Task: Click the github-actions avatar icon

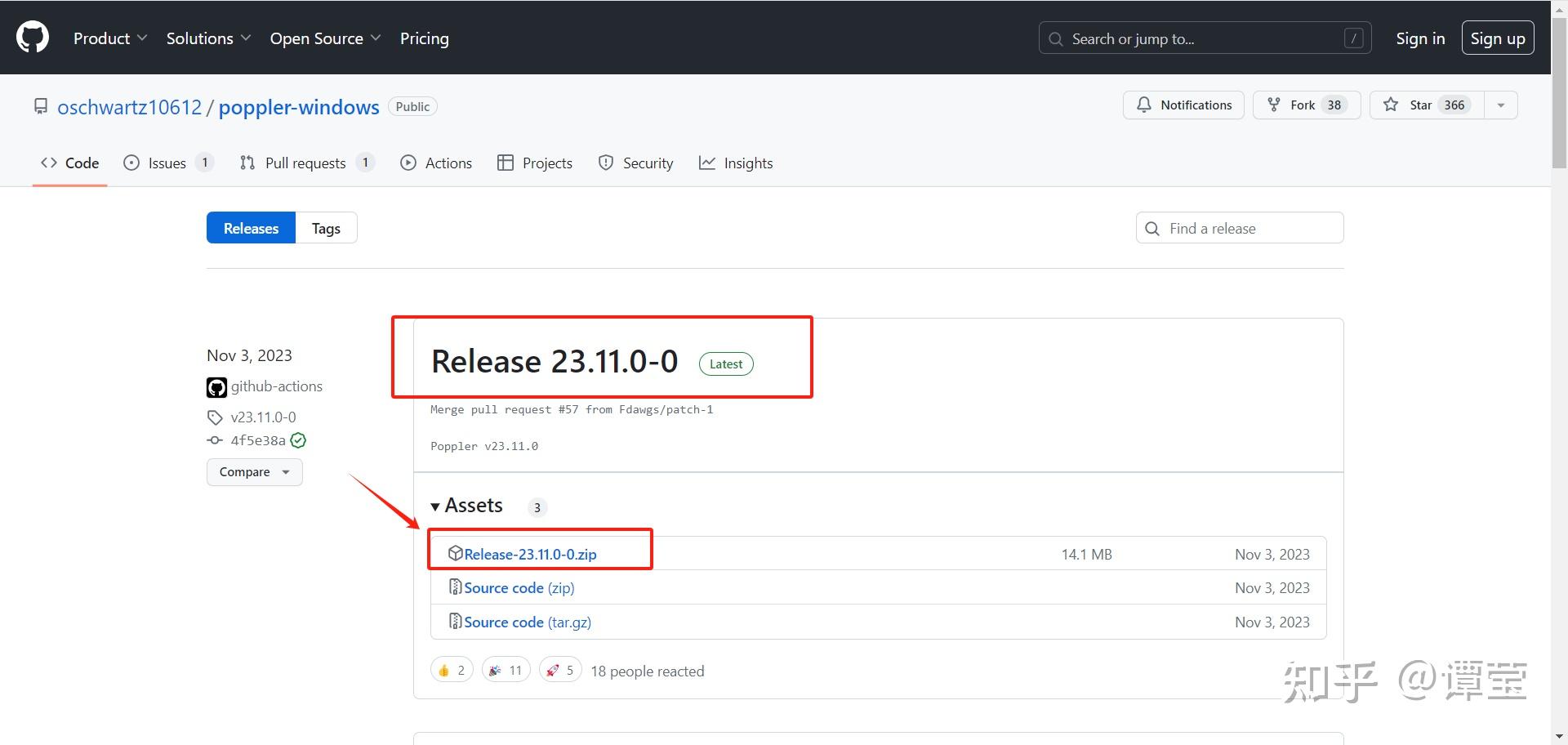Action: [216, 387]
